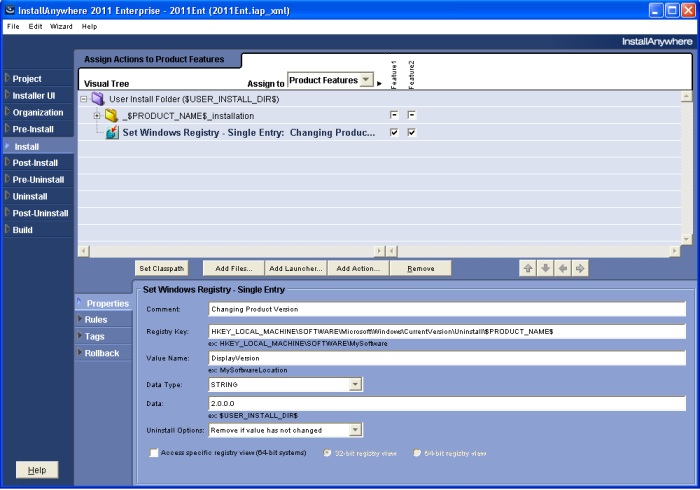Click the Remove button
The image size is (700, 490).
[421, 269]
